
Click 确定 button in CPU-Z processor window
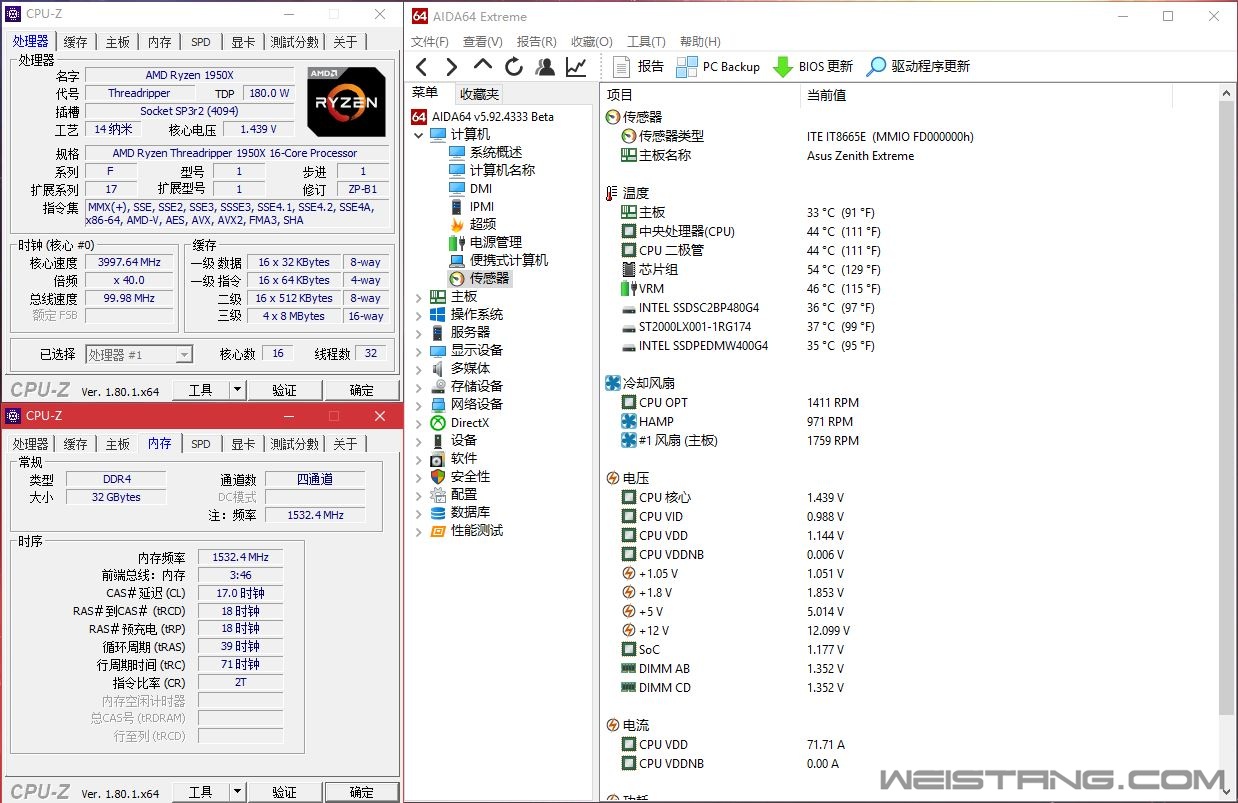362,390
